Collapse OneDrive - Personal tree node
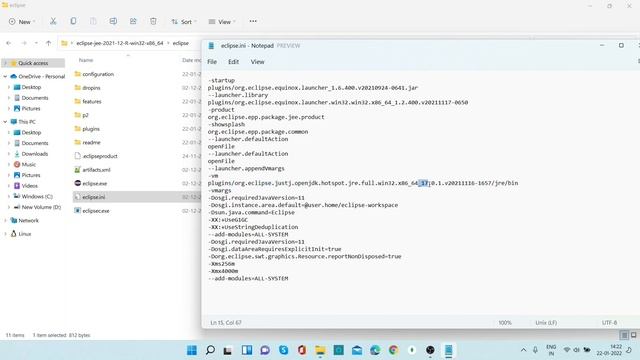Screen dimensions: 640x360 (x=5, y=76)
